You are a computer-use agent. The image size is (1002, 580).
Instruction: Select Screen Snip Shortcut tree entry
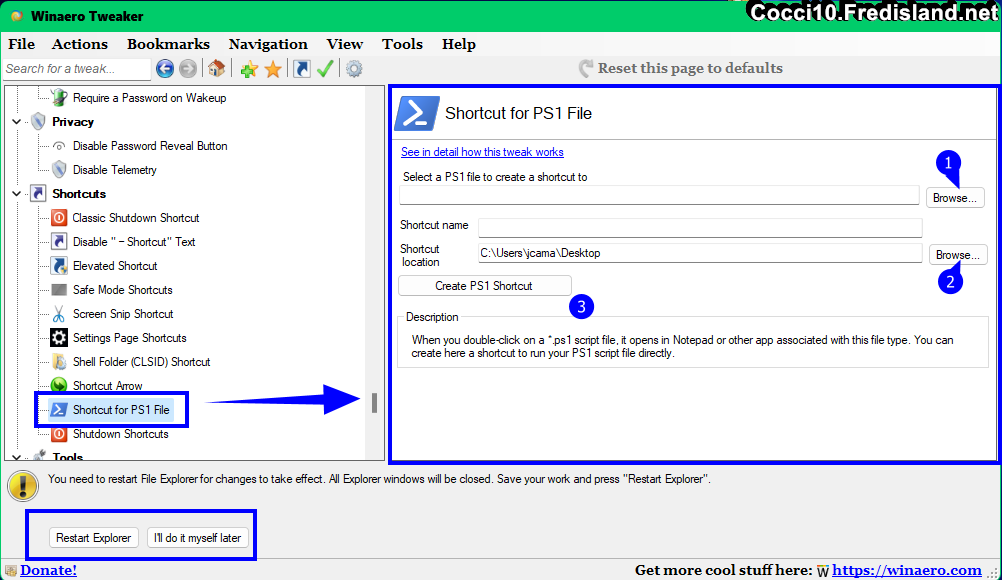pyautogui.click(x=123, y=314)
